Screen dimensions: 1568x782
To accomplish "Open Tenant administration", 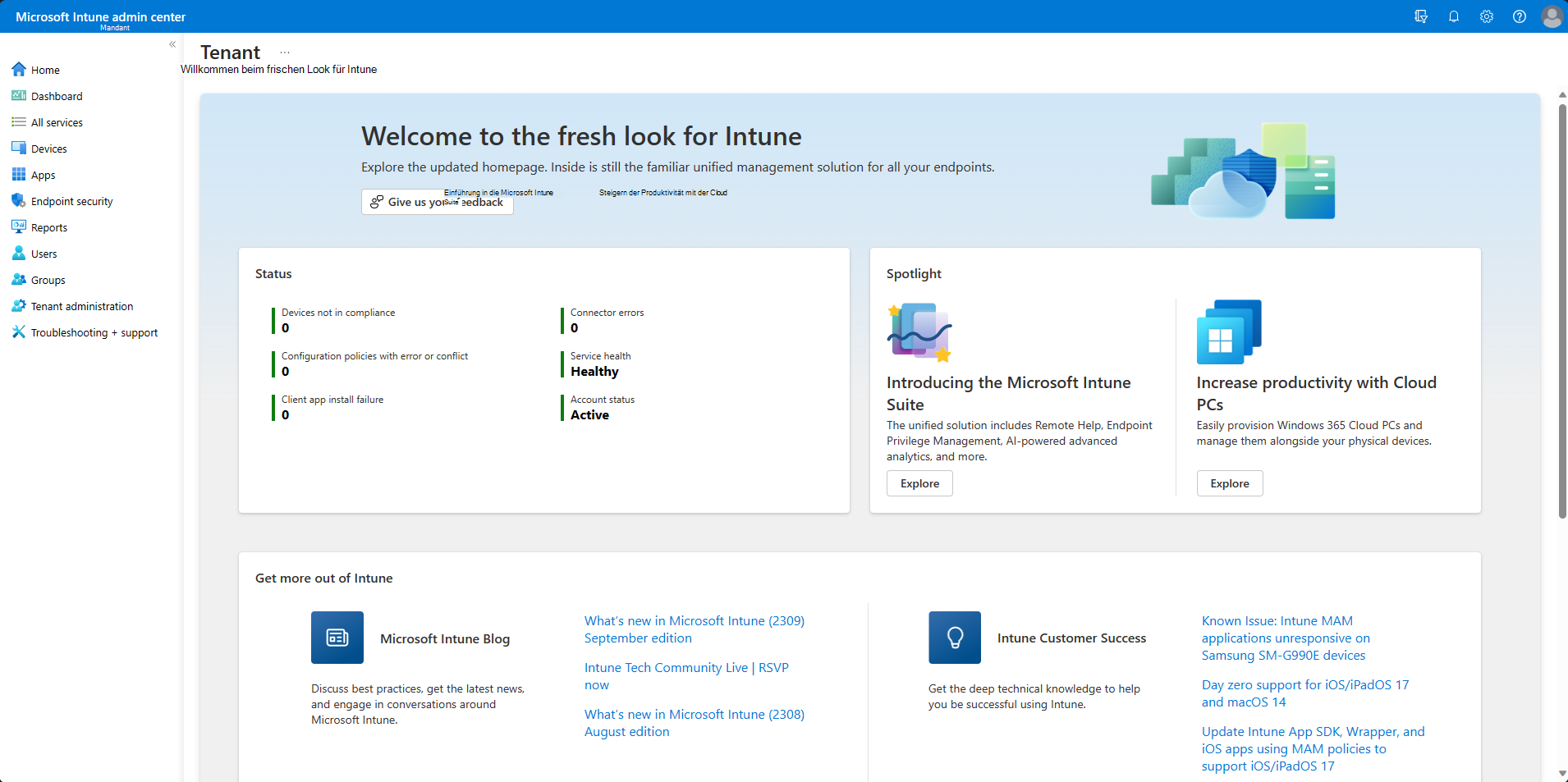I will click(82, 306).
